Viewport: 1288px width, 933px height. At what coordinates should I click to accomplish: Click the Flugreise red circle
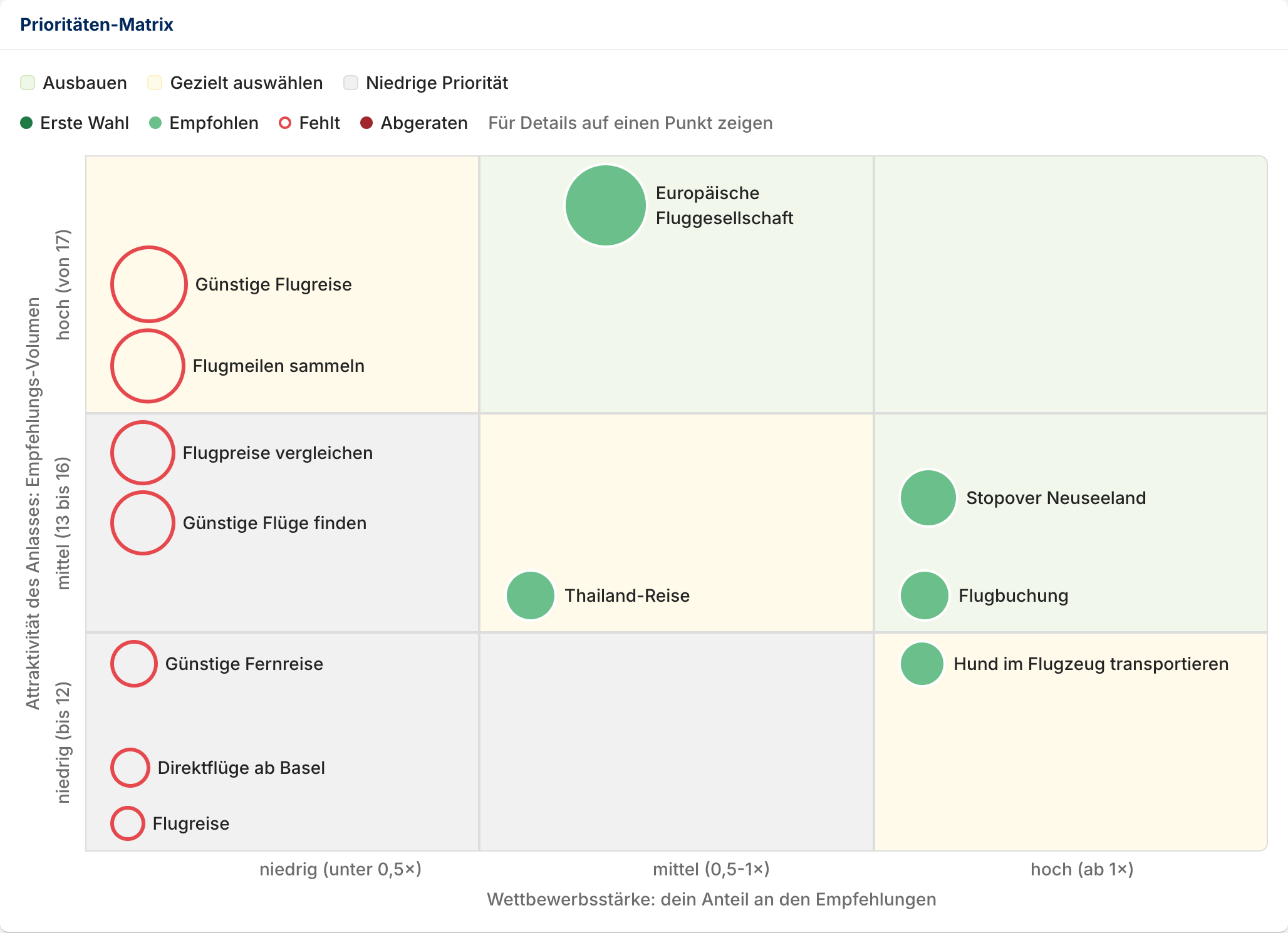click(x=128, y=823)
